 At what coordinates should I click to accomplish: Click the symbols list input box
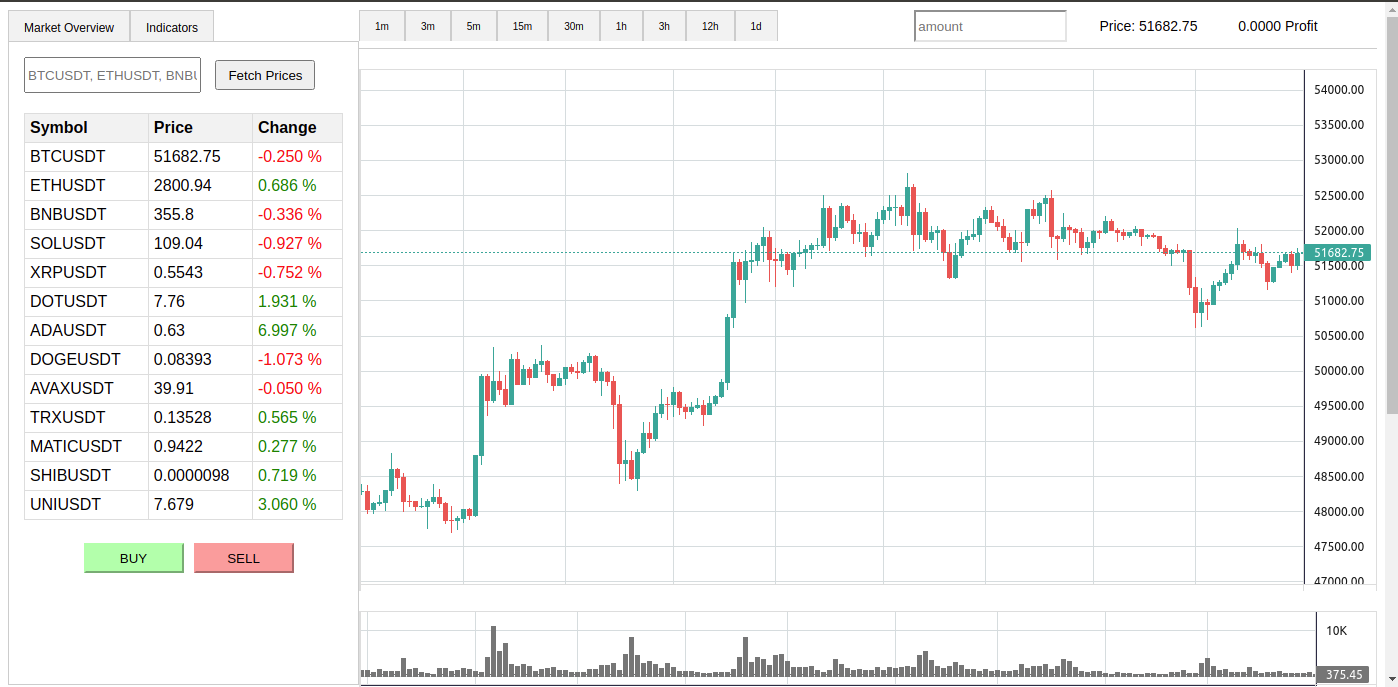(x=112, y=75)
